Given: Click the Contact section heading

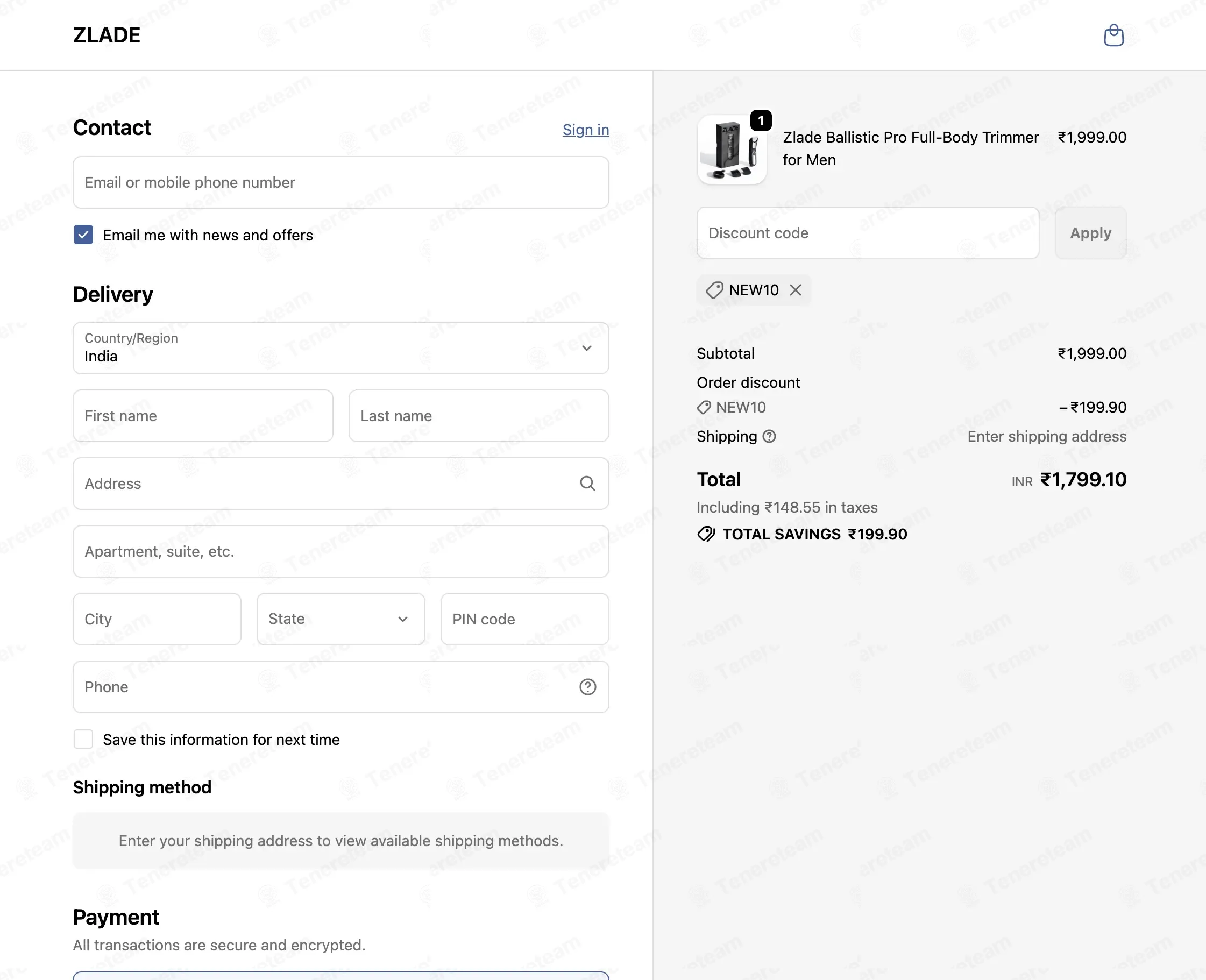Looking at the screenshot, I should pyautogui.click(x=112, y=127).
